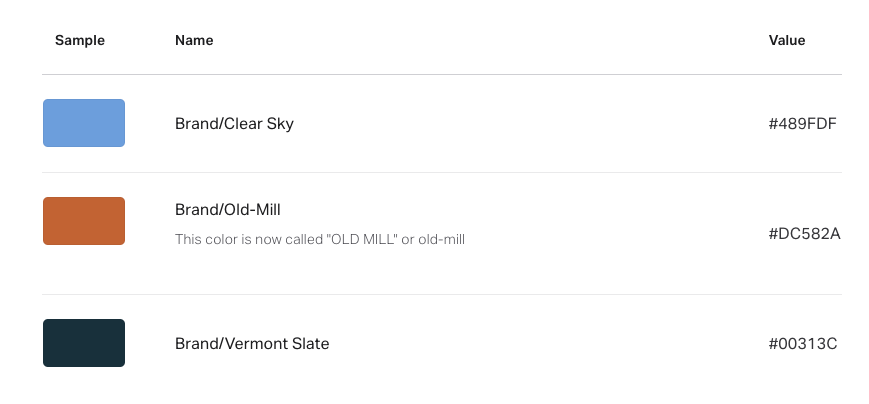
Task: Click the Value column header
Action: pyautogui.click(x=787, y=41)
